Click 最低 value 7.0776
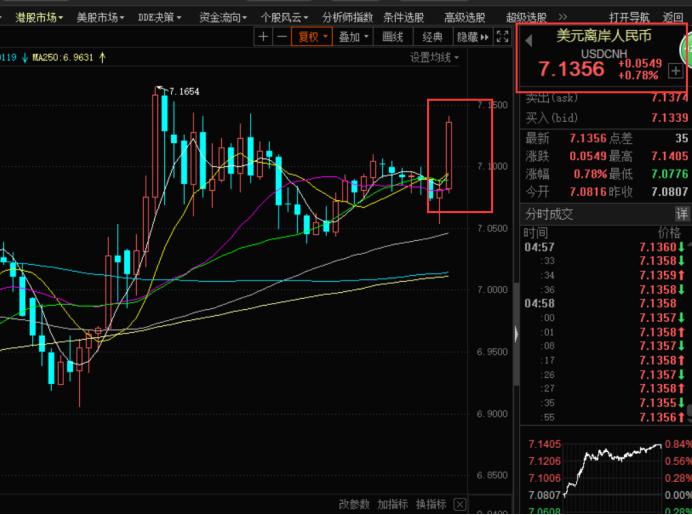Viewport: 692px width, 515px height. point(669,174)
